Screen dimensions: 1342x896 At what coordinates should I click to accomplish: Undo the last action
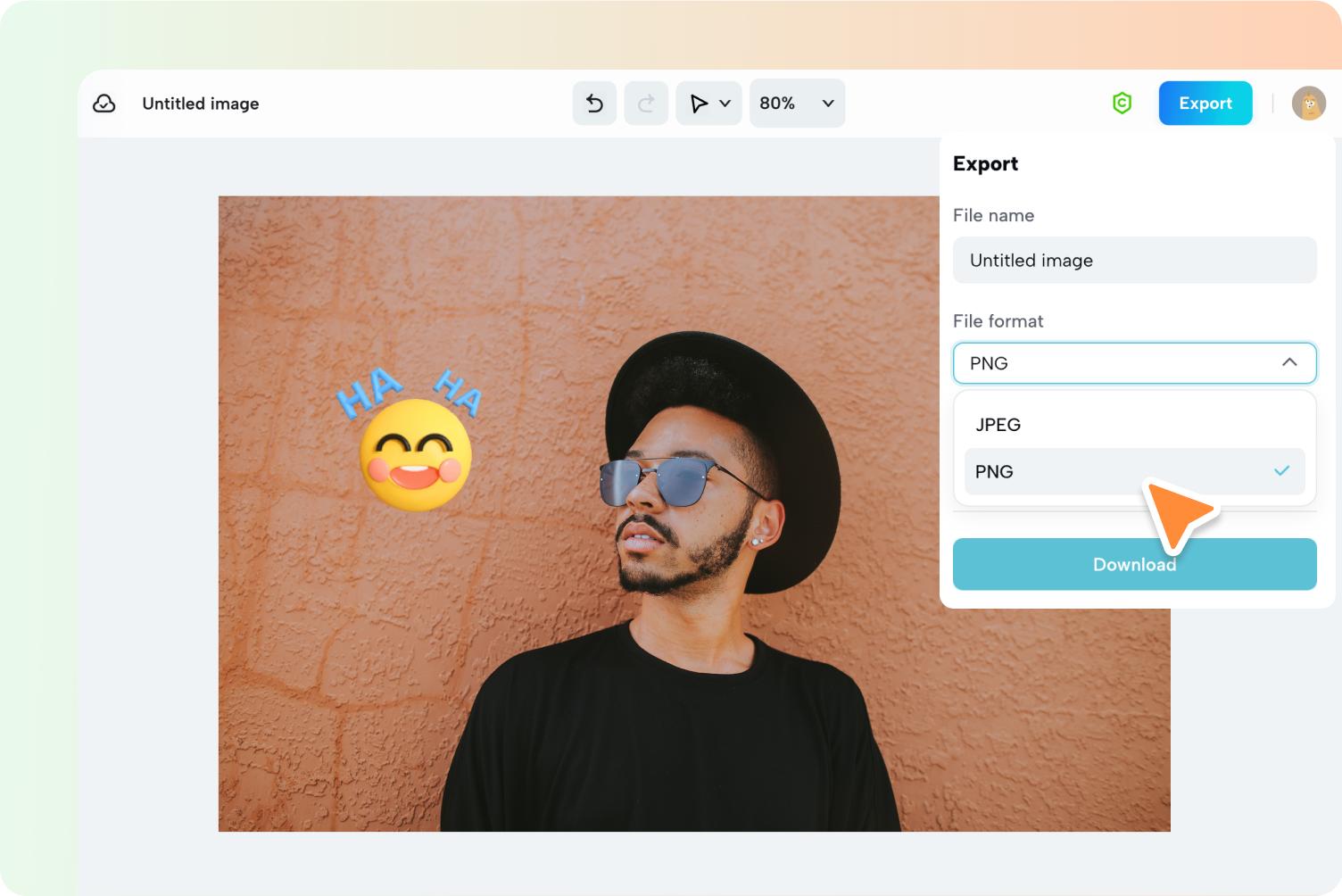pos(594,103)
